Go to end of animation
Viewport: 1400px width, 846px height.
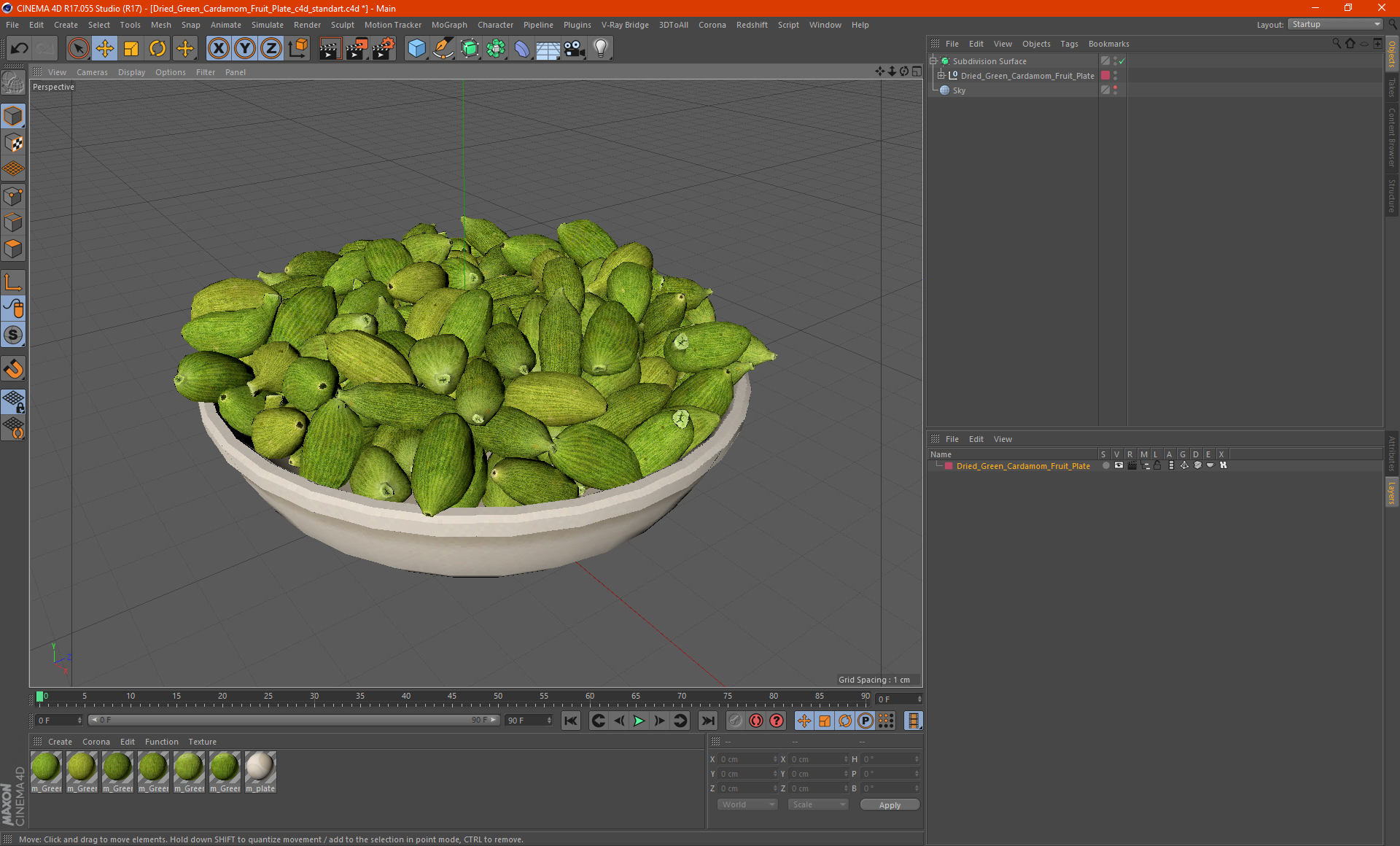coord(707,721)
